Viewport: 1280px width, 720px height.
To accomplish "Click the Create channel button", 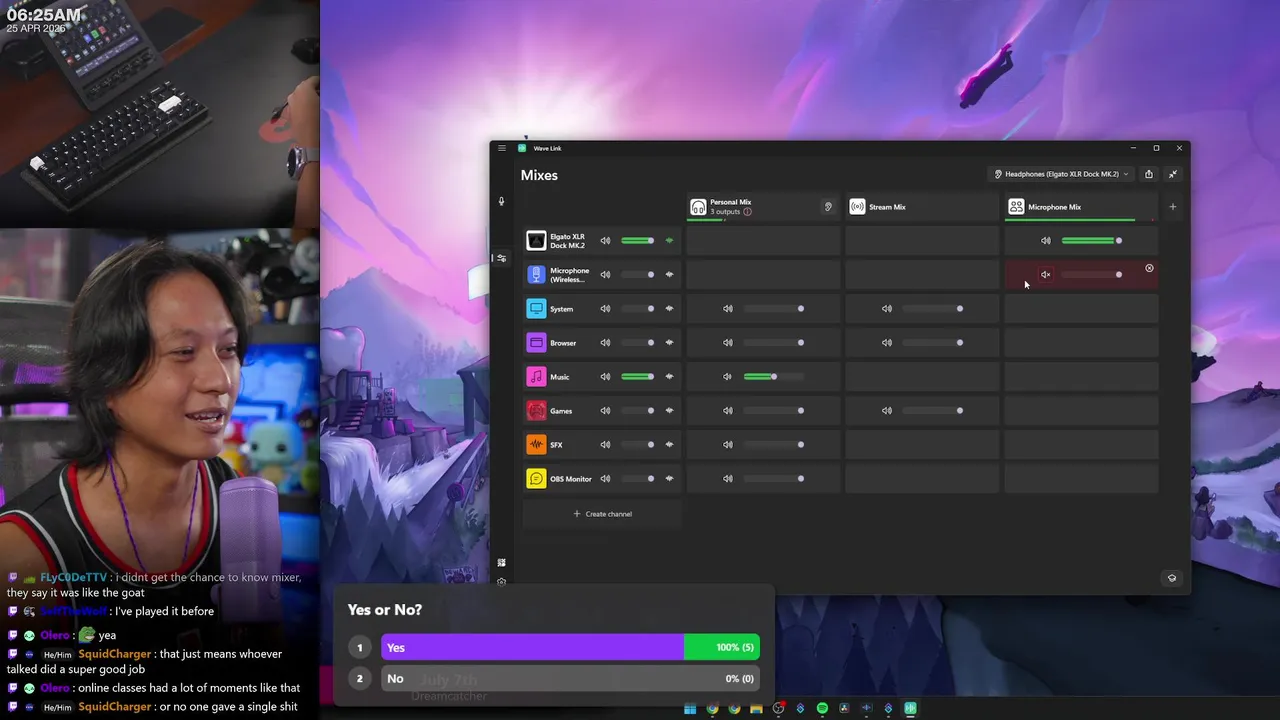I will 602,514.
